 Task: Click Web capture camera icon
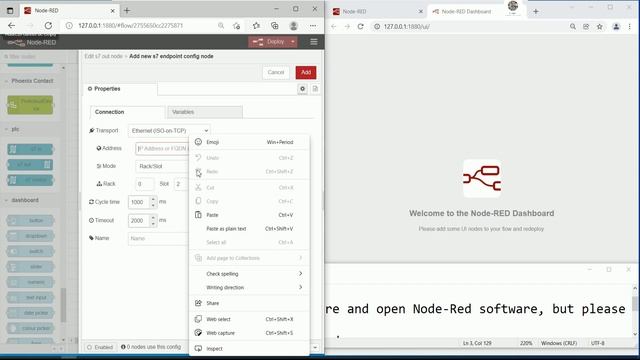coord(198,333)
